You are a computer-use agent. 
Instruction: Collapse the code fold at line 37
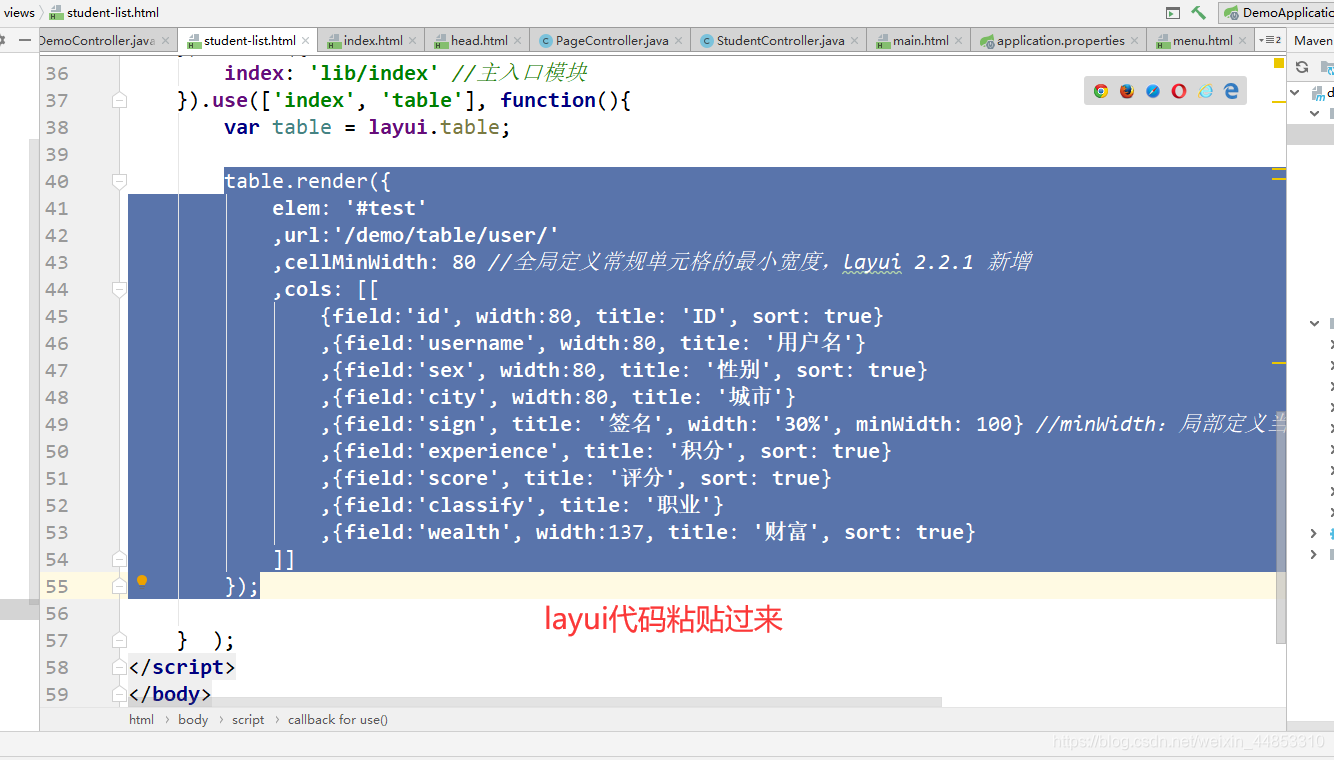pyautogui.click(x=119, y=100)
